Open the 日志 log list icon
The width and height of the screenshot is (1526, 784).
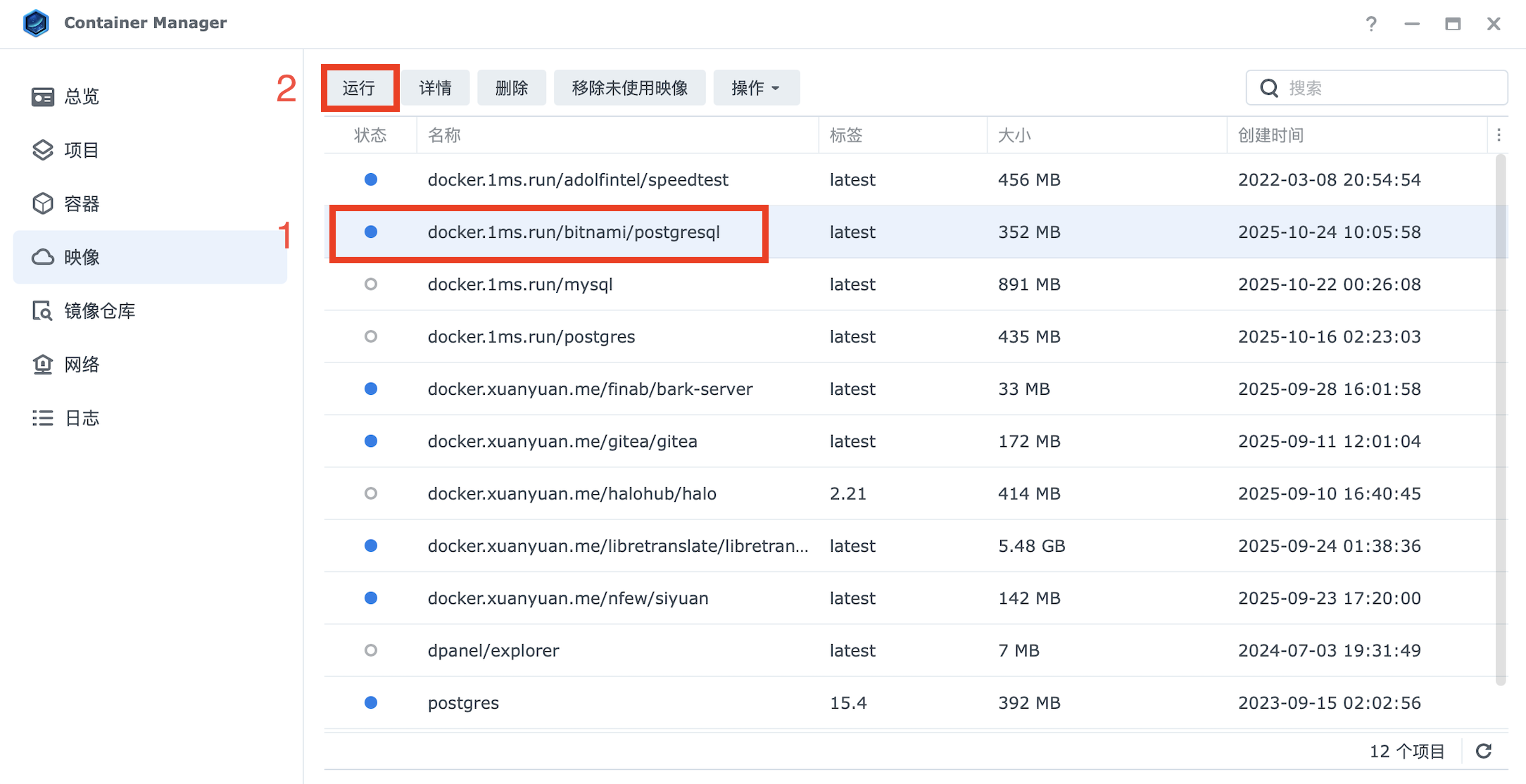pos(43,418)
